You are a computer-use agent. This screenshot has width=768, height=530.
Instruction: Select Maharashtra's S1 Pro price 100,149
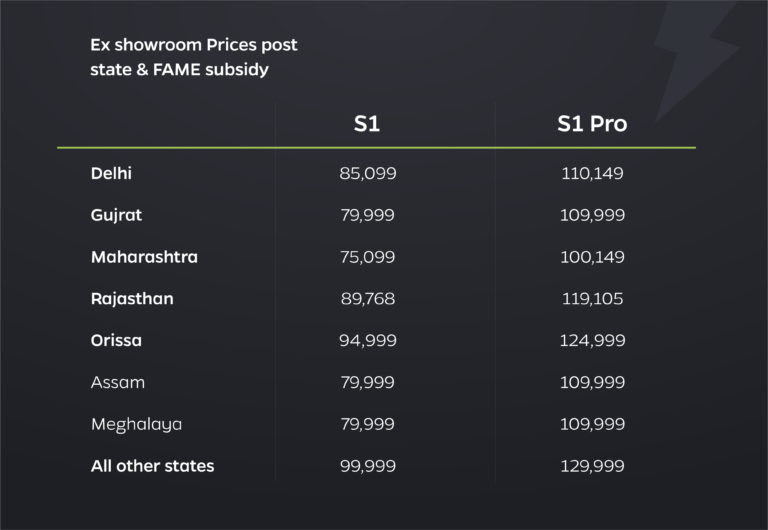pos(592,257)
